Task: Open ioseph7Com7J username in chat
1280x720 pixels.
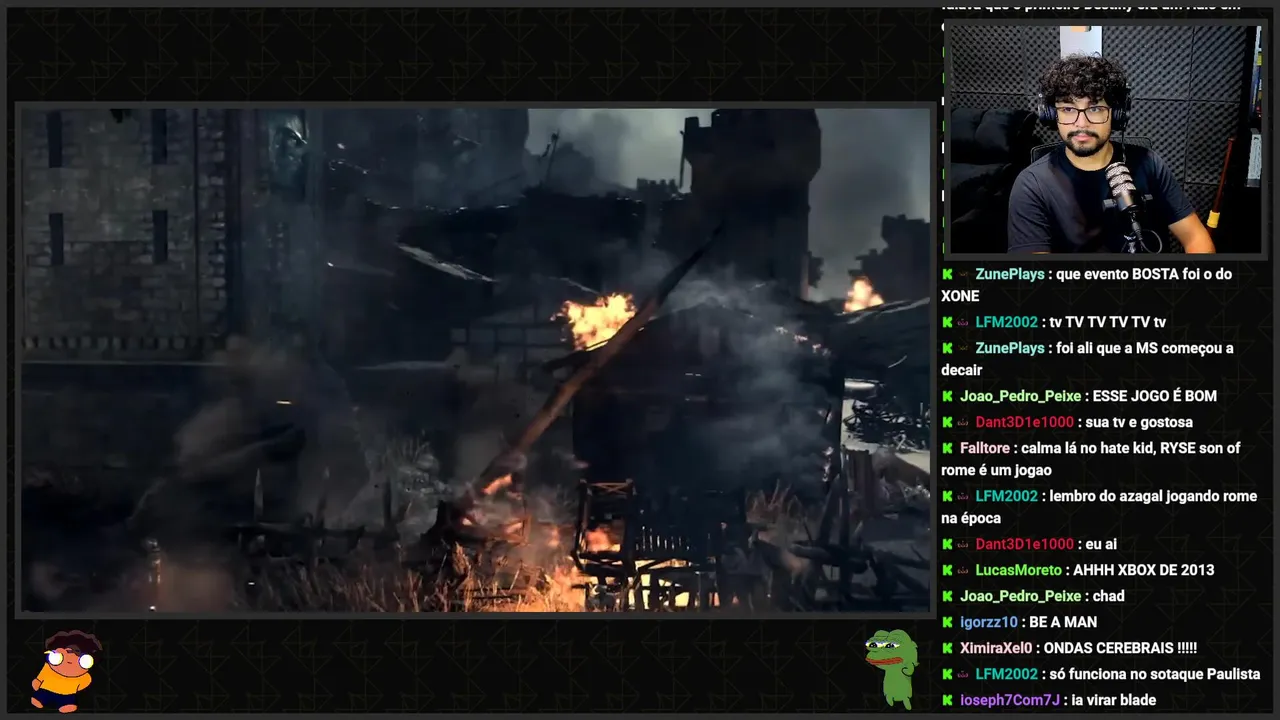Action: [1010, 700]
